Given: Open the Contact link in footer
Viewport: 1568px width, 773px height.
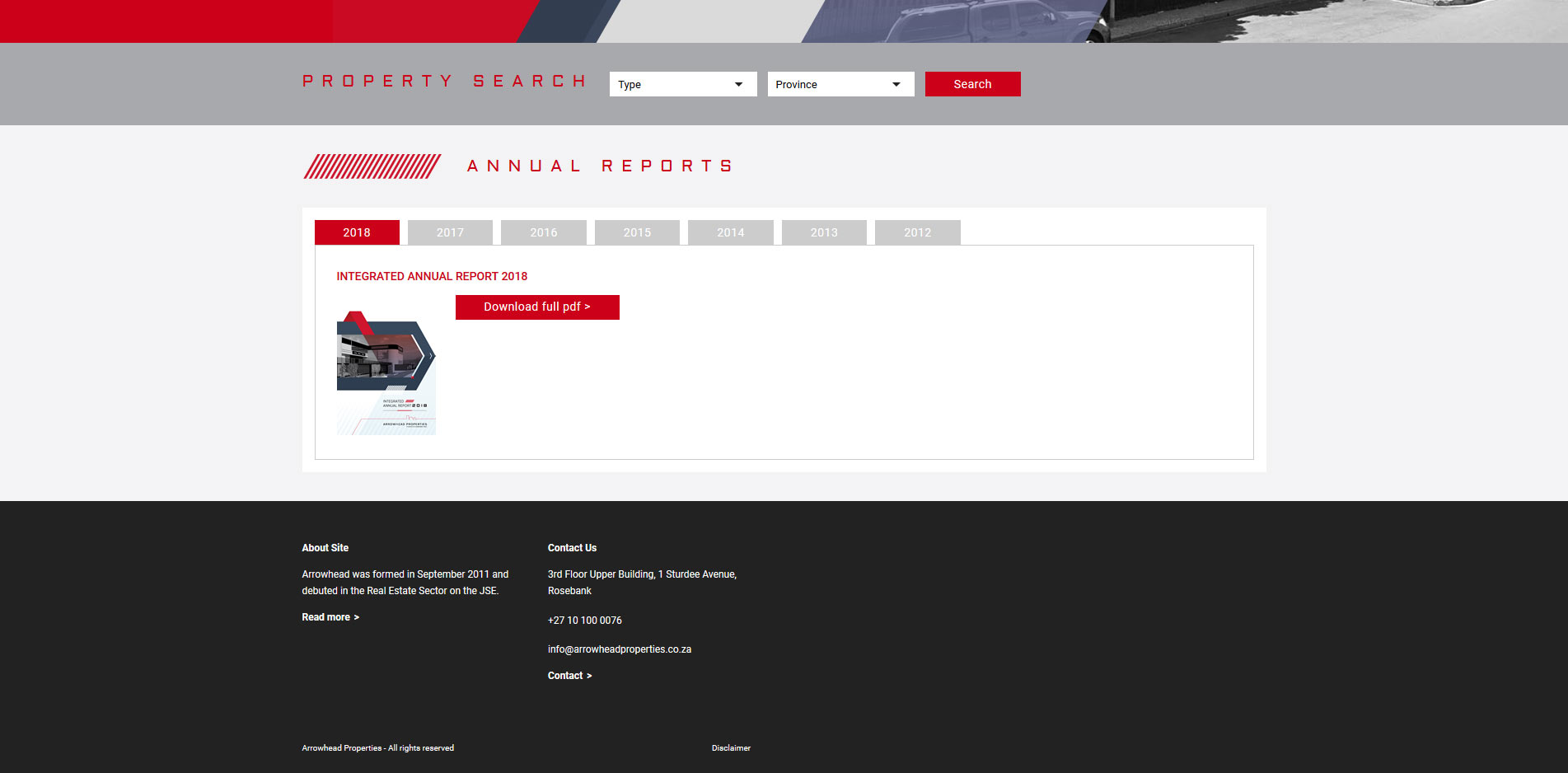Looking at the screenshot, I should [x=569, y=676].
